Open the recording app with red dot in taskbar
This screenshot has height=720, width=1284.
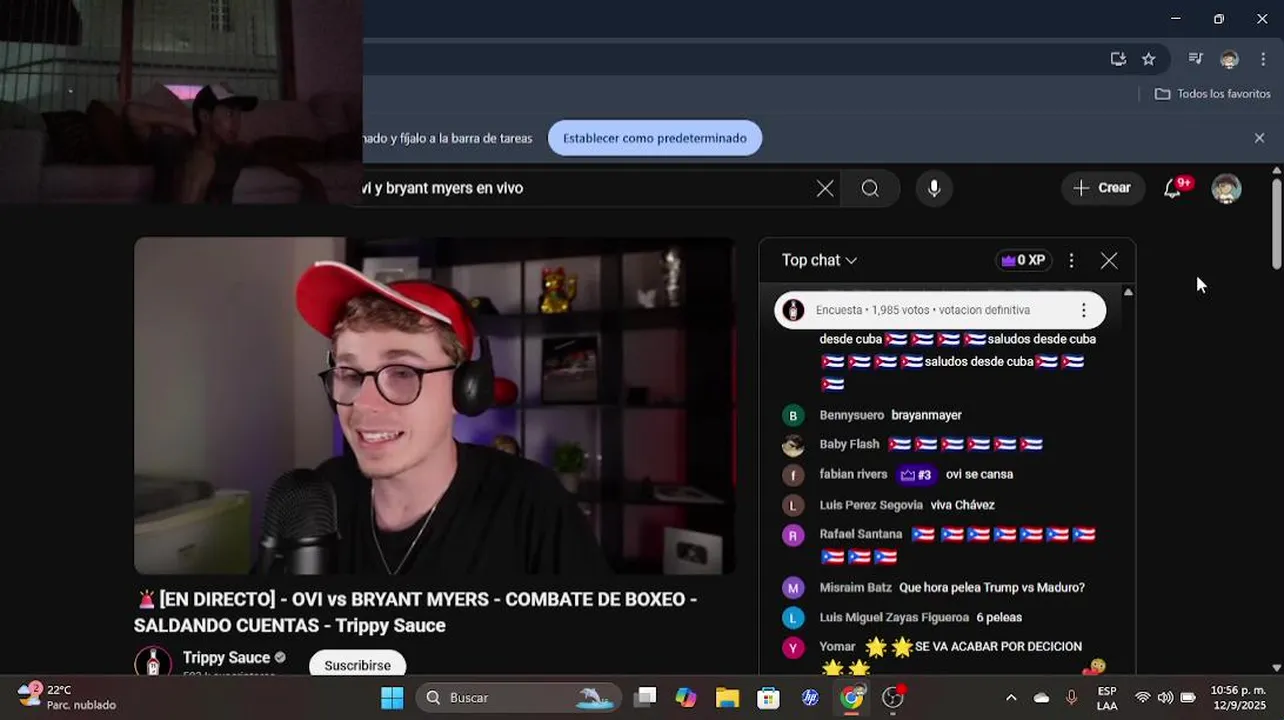pyautogui.click(x=893, y=697)
